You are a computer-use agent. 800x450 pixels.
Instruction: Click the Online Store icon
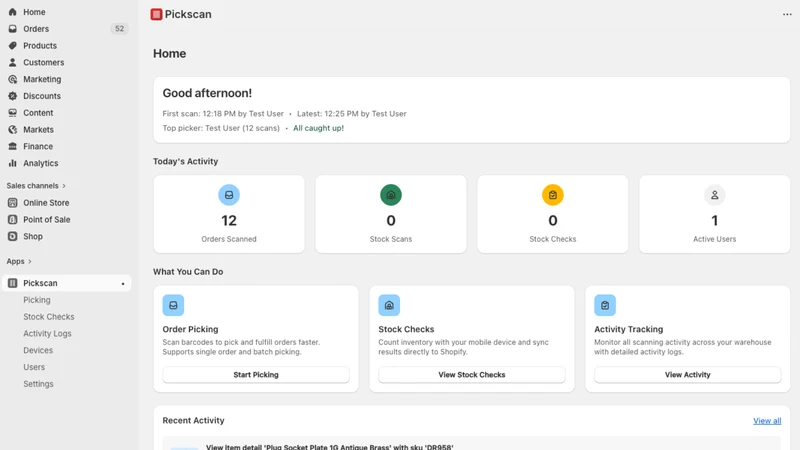(x=13, y=203)
